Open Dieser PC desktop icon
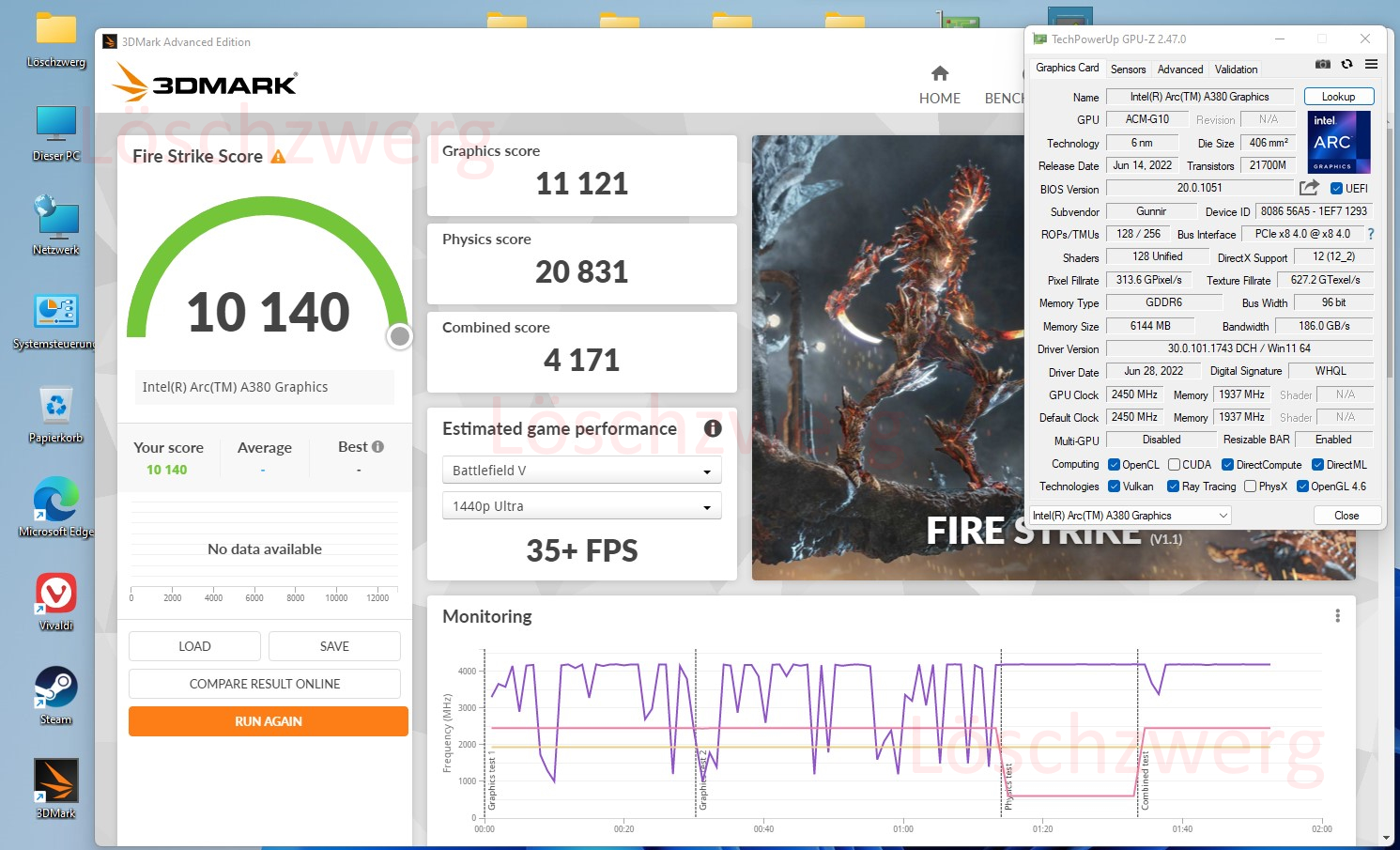 [56, 133]
